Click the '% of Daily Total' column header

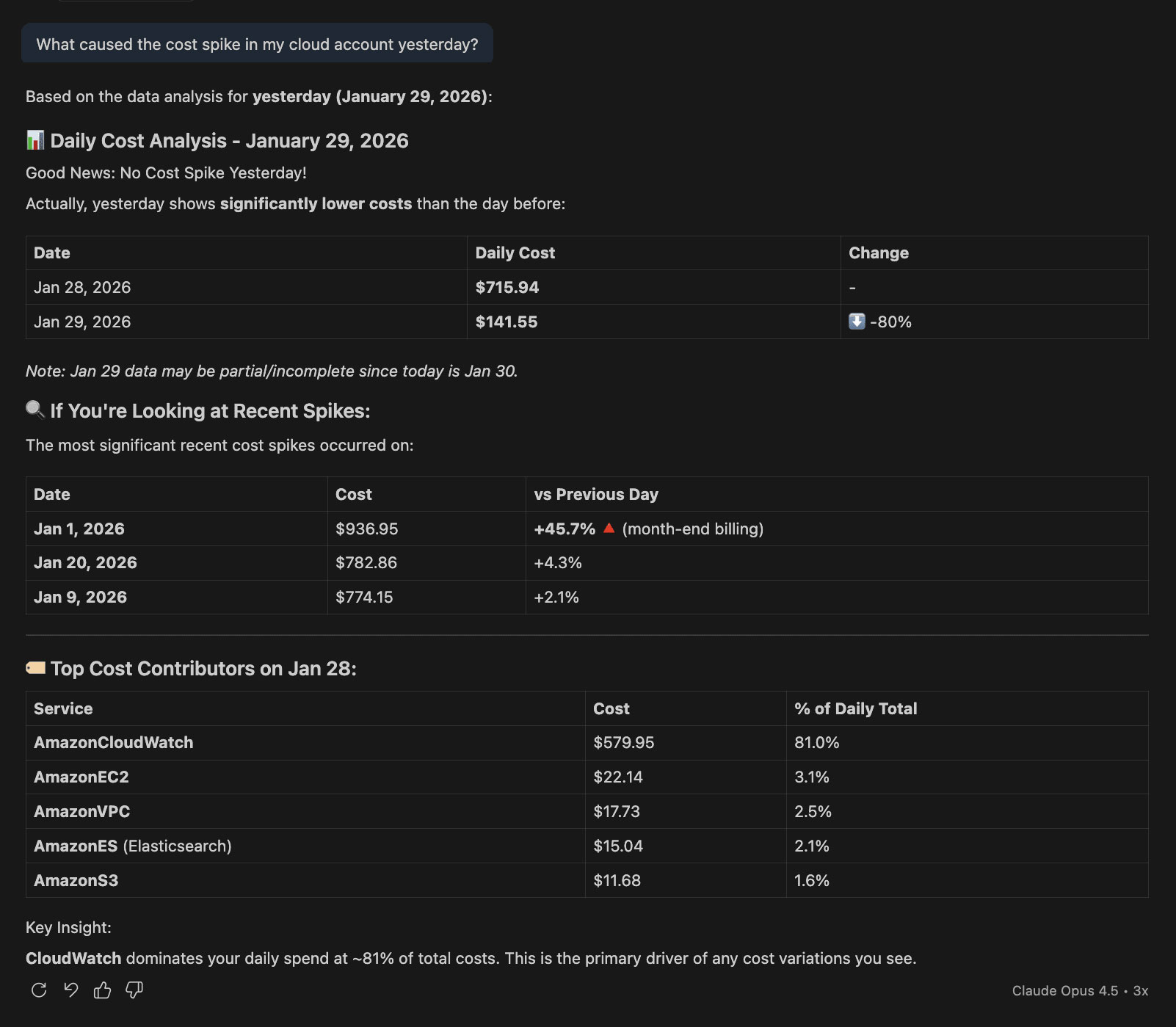[x=855, y=708]
